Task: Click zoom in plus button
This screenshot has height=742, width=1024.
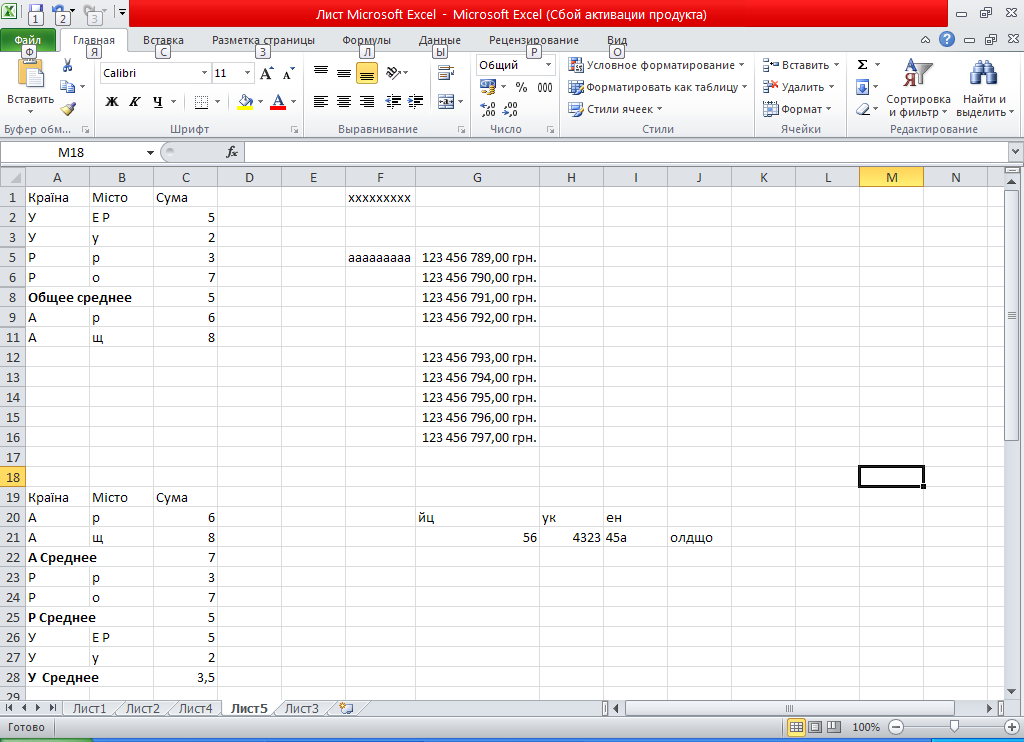Action: coord(1012,727)
